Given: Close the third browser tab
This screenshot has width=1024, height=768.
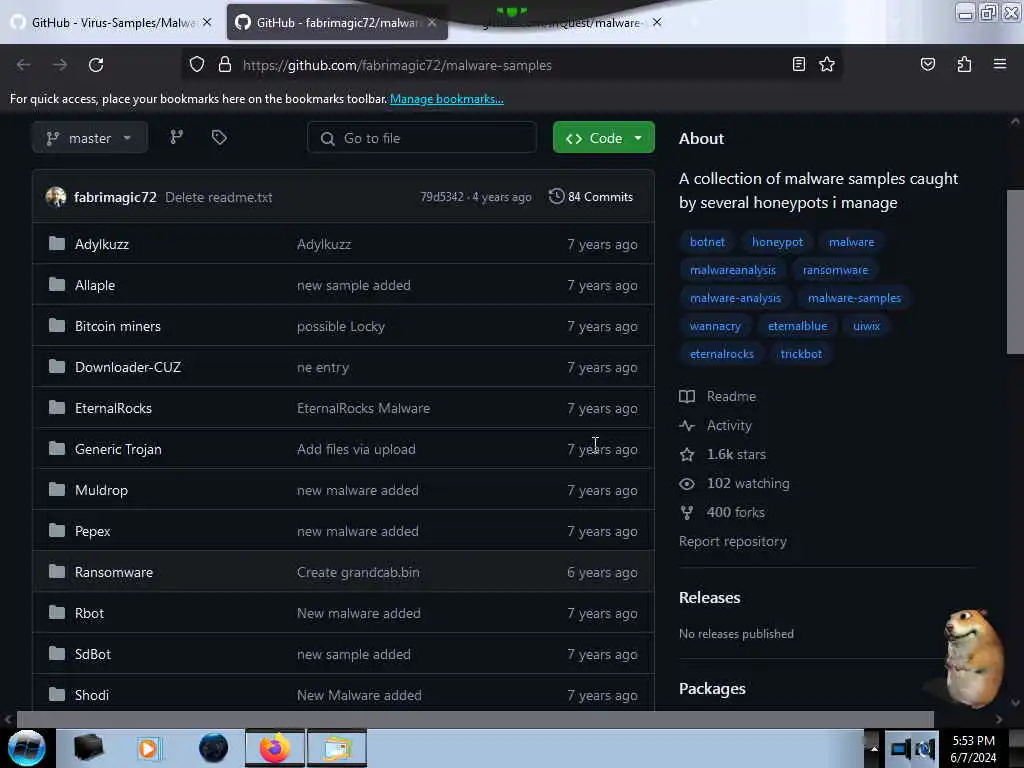Looking at the screenshot, I should point(657,22).
